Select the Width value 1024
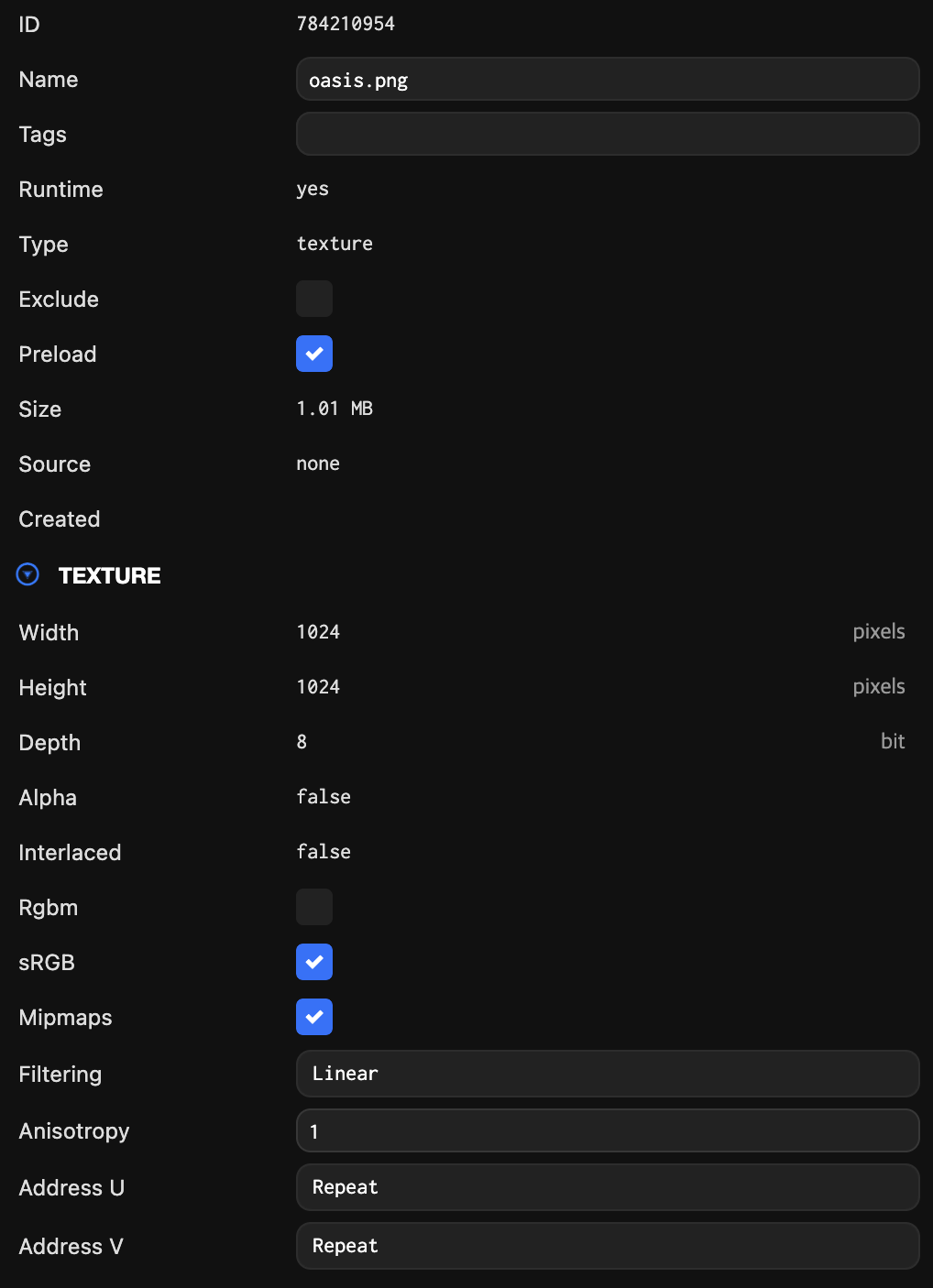This screenshot has height=1288, width=933. tap(317, 632)
